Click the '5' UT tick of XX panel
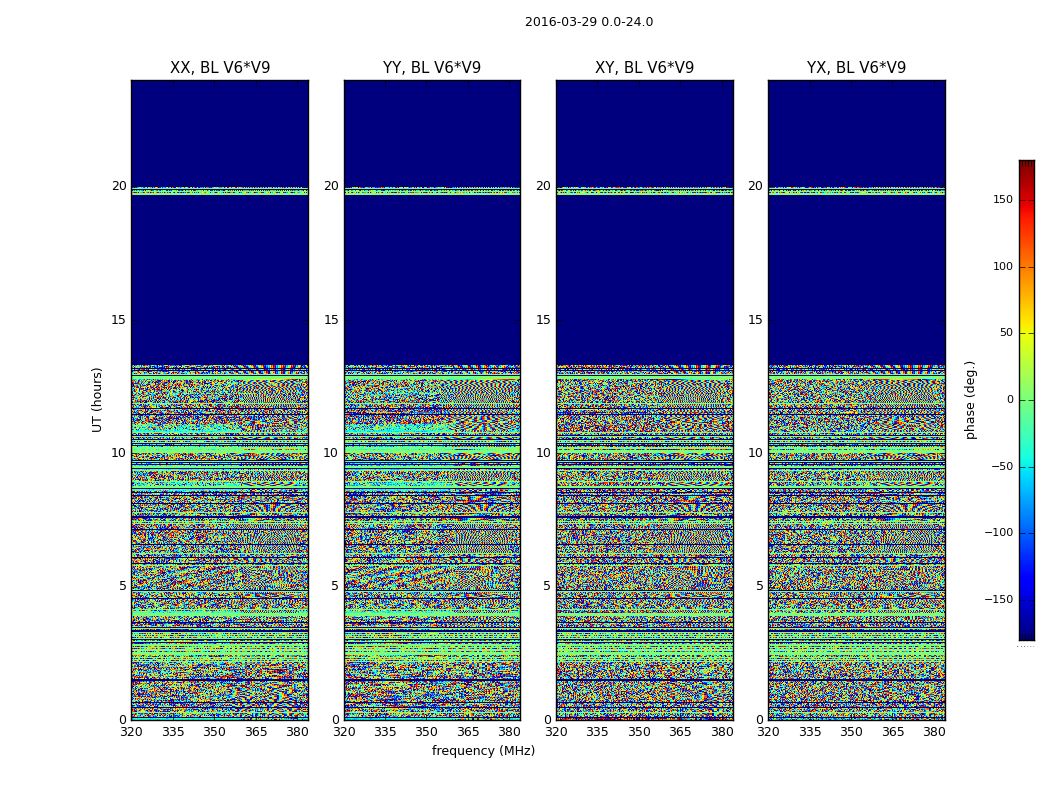This screenshot has width=1050, height=800. 123,586
